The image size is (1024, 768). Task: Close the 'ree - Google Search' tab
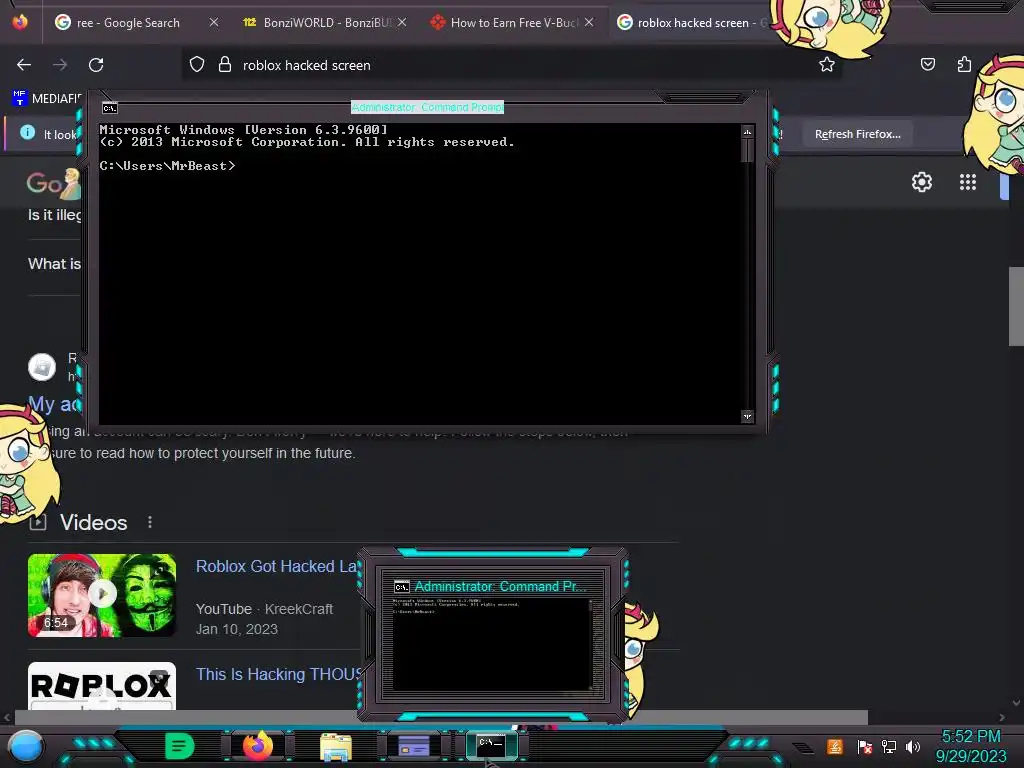(x=214, y=22)
